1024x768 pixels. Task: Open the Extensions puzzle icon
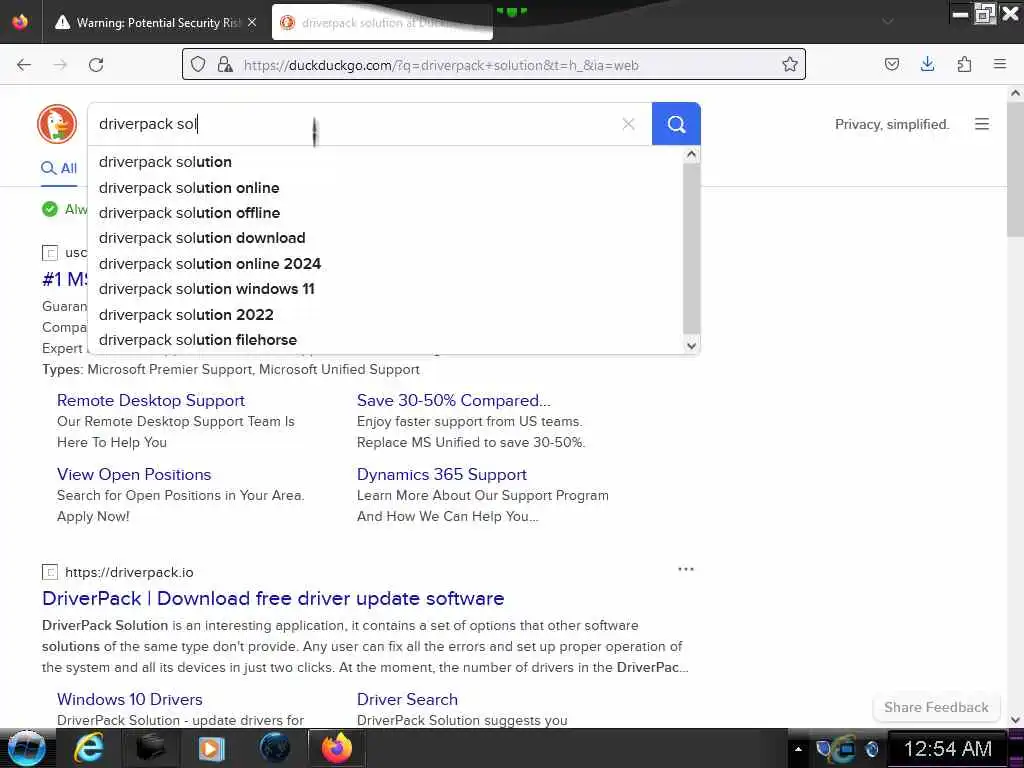(964, 64)
